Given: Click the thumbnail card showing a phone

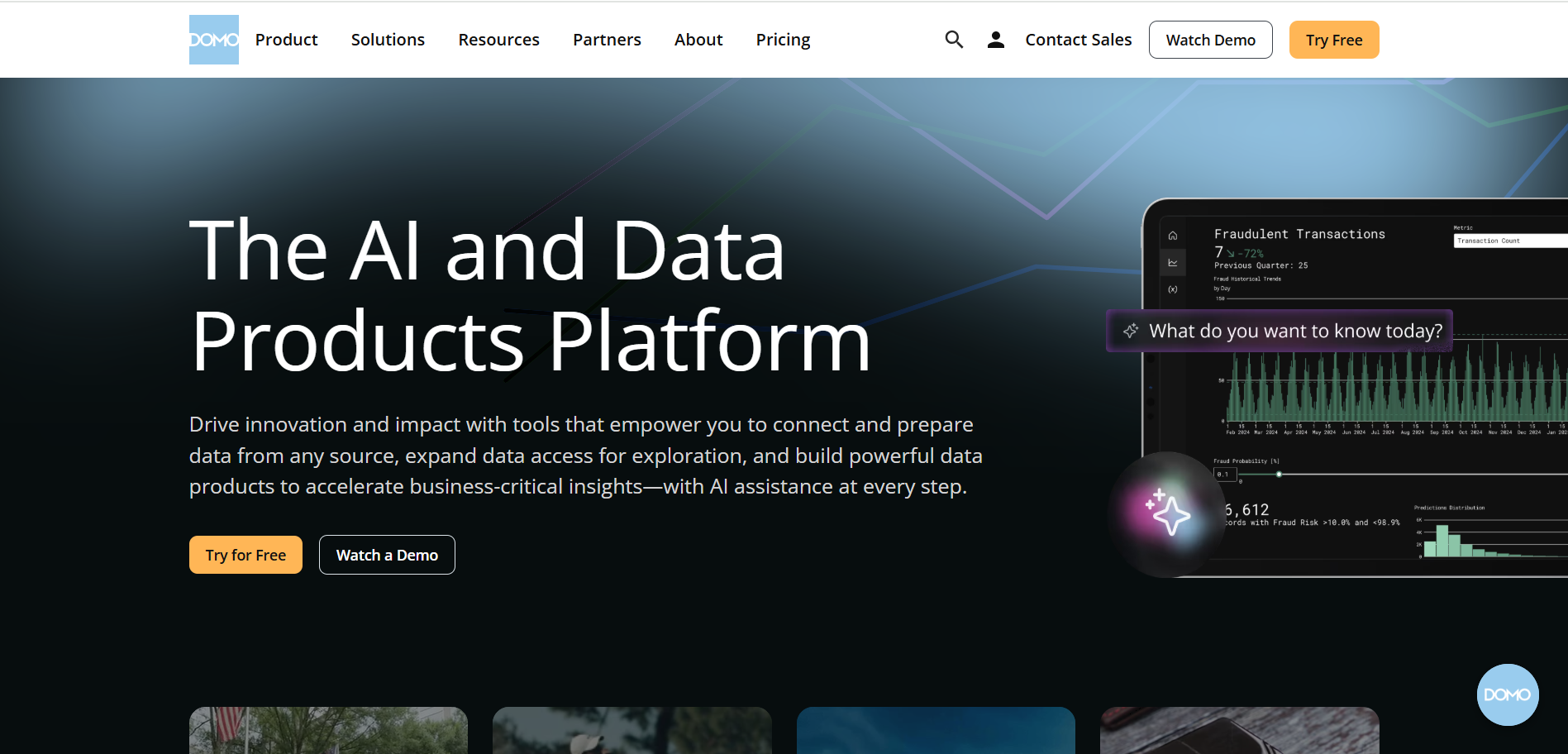Looking at the screenshot, I should click(1239, 730).
